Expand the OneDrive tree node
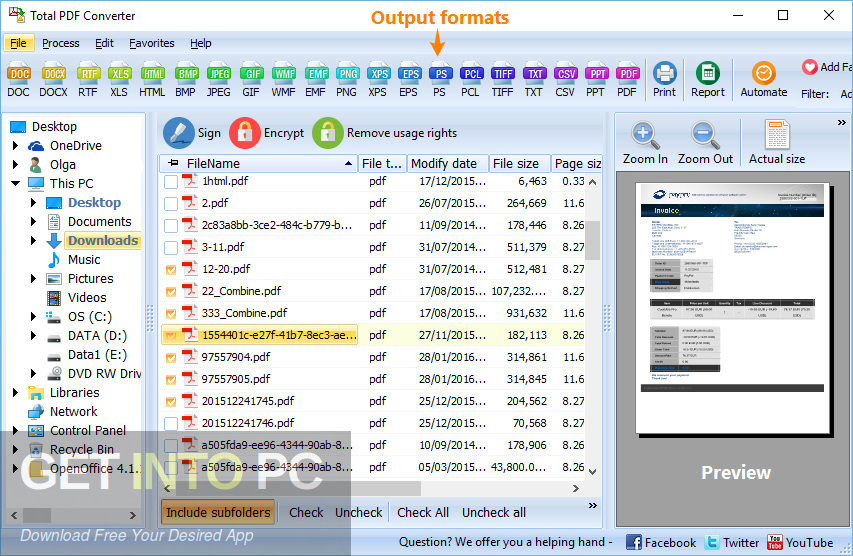The width and height of the screenshot is (853, 556). coord(15,145)
